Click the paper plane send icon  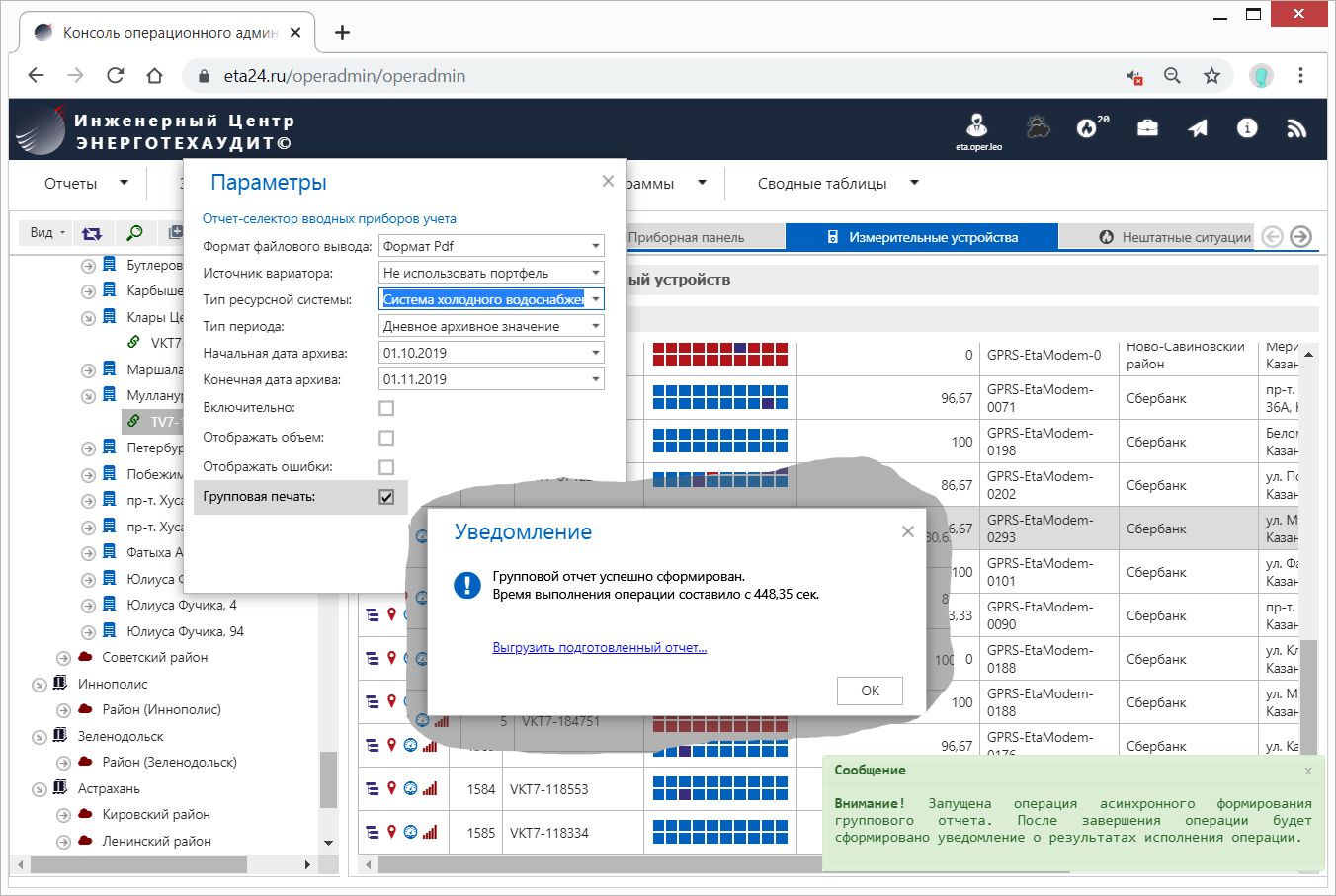coord(1198,128)
